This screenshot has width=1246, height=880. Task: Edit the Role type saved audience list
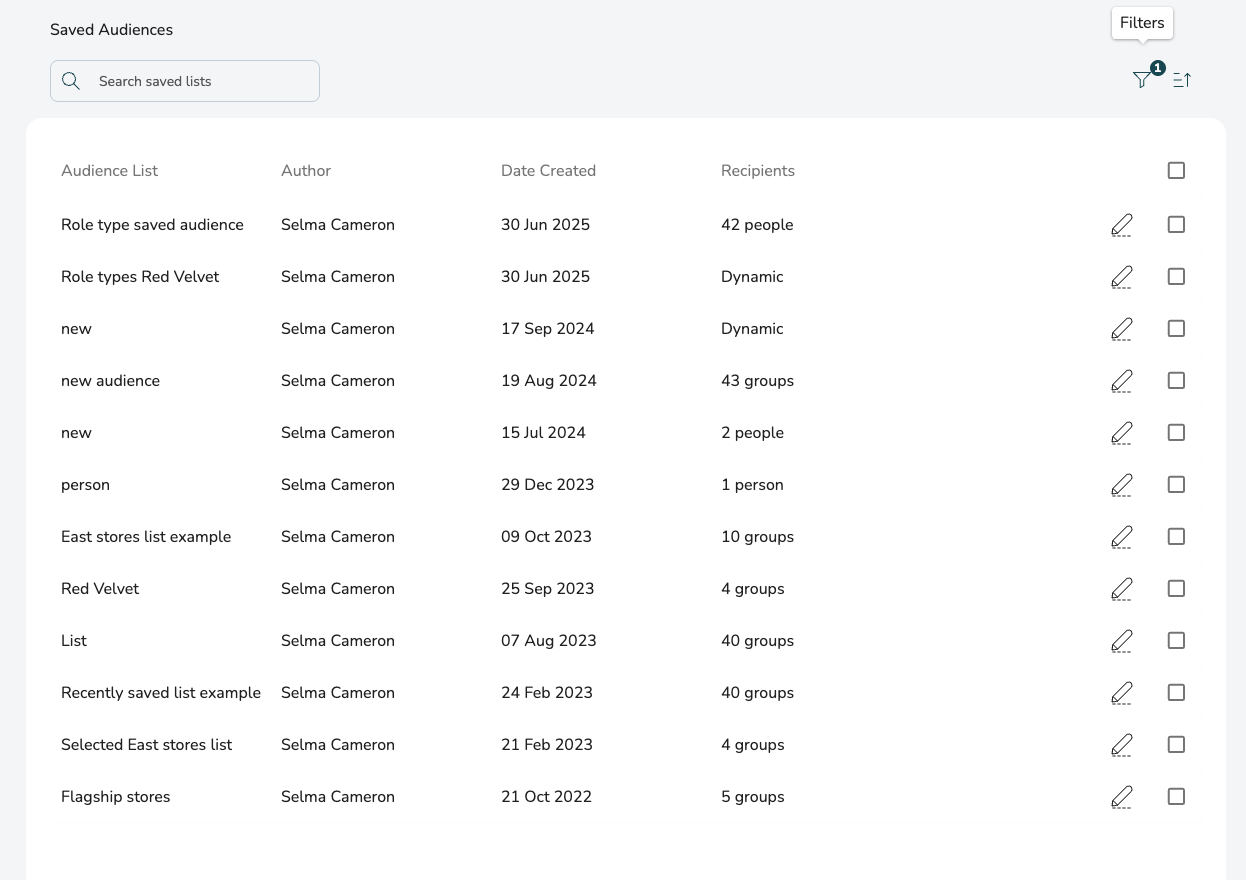click(1122, 225)
